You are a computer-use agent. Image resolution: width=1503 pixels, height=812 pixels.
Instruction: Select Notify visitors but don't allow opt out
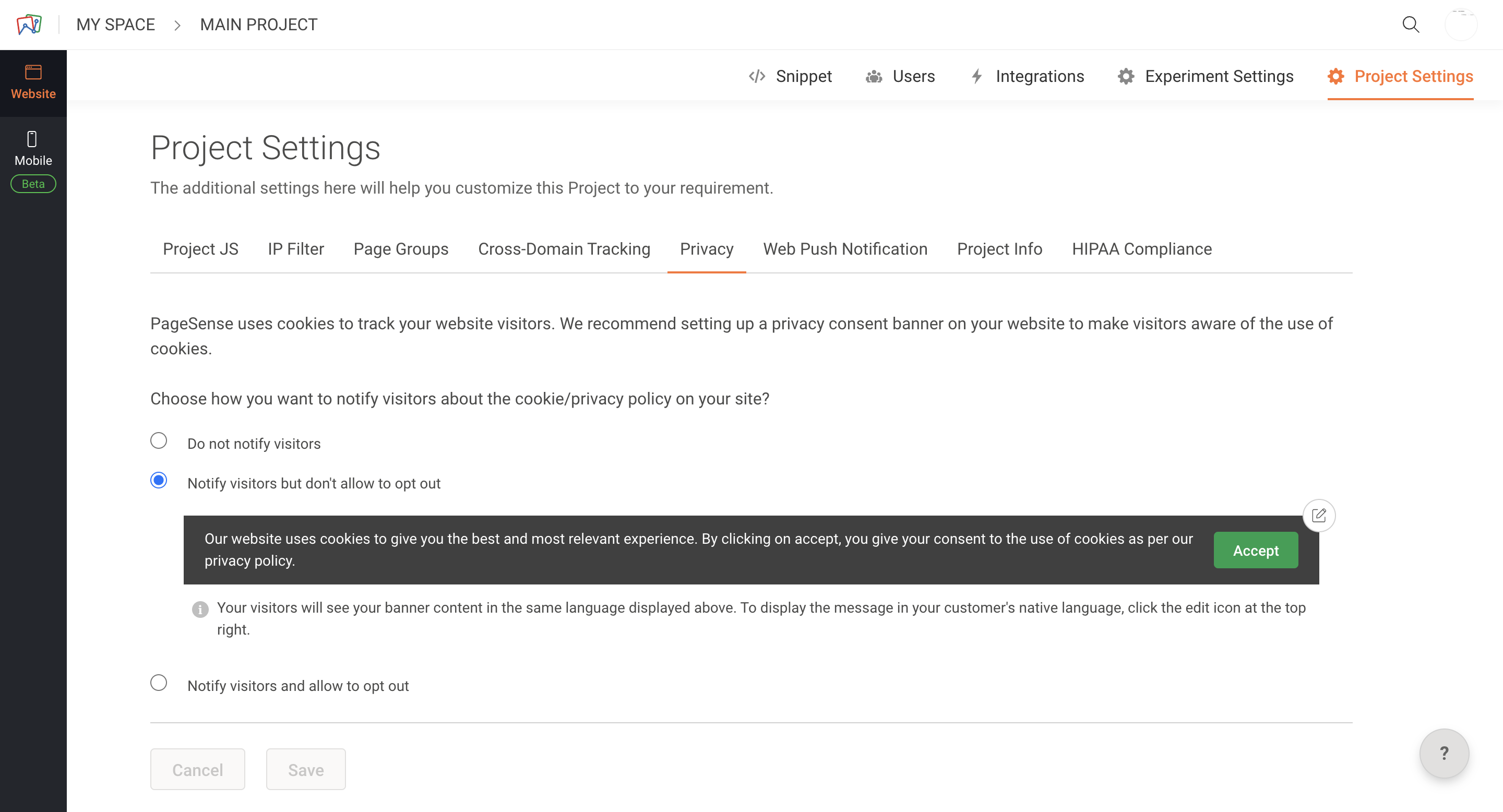[159, 481]
